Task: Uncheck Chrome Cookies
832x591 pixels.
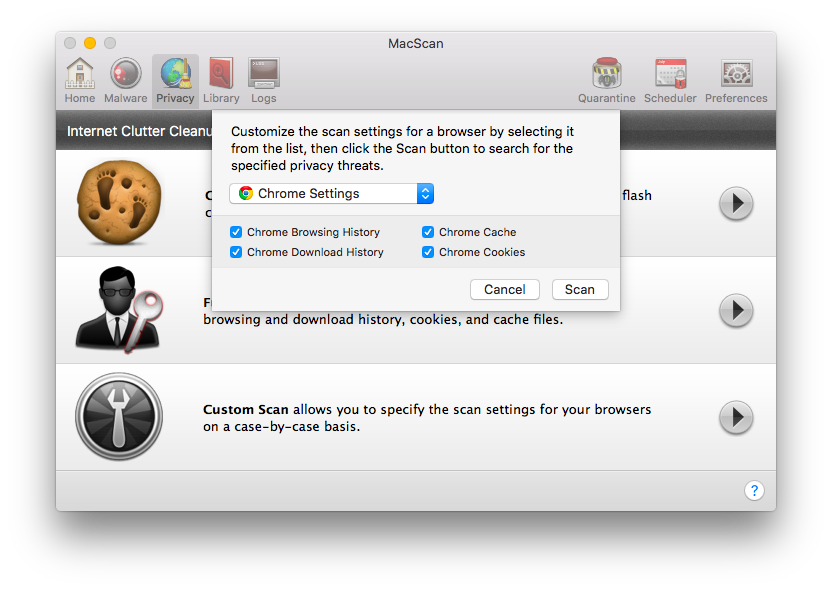Action: (428, 252)
